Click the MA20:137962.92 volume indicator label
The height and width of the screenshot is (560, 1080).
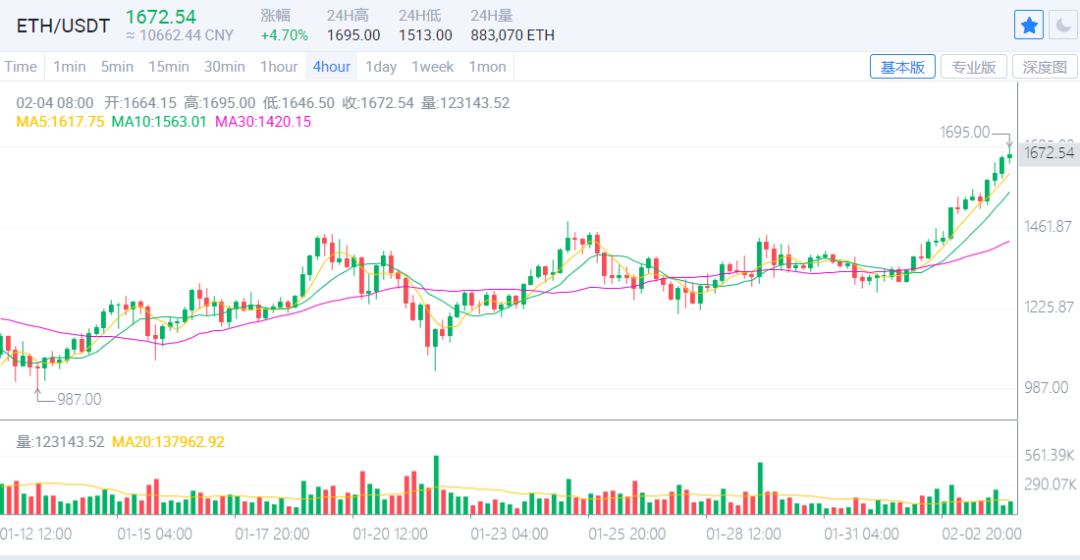(x=168, y=442)
